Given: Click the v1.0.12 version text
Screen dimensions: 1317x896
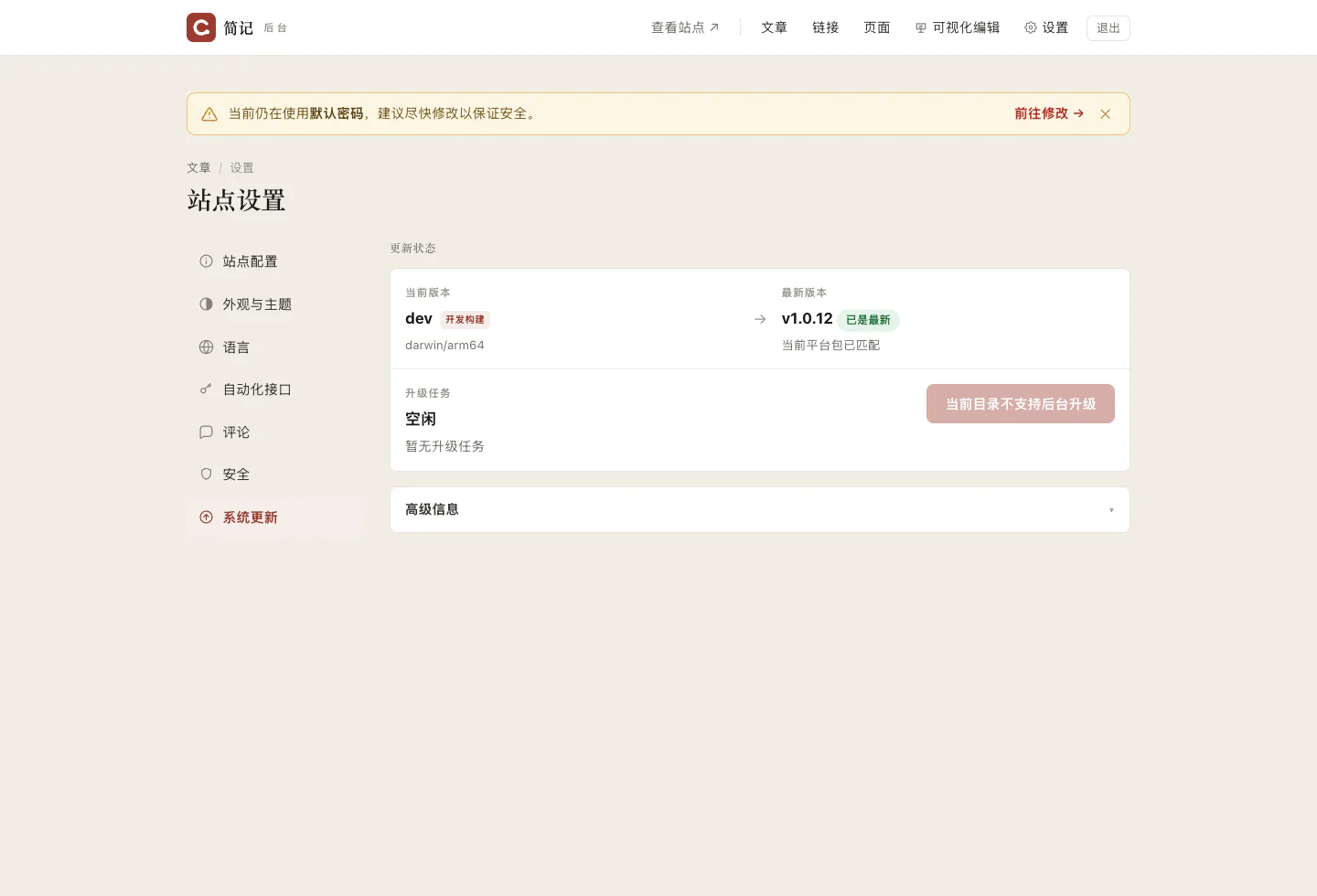Looking at the screenshot, I should [x=807, y=319].
